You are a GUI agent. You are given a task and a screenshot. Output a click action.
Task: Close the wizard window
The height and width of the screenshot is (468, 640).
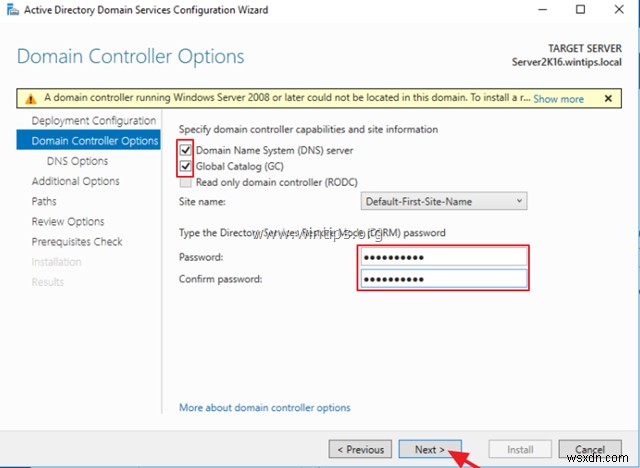point(619,9)
